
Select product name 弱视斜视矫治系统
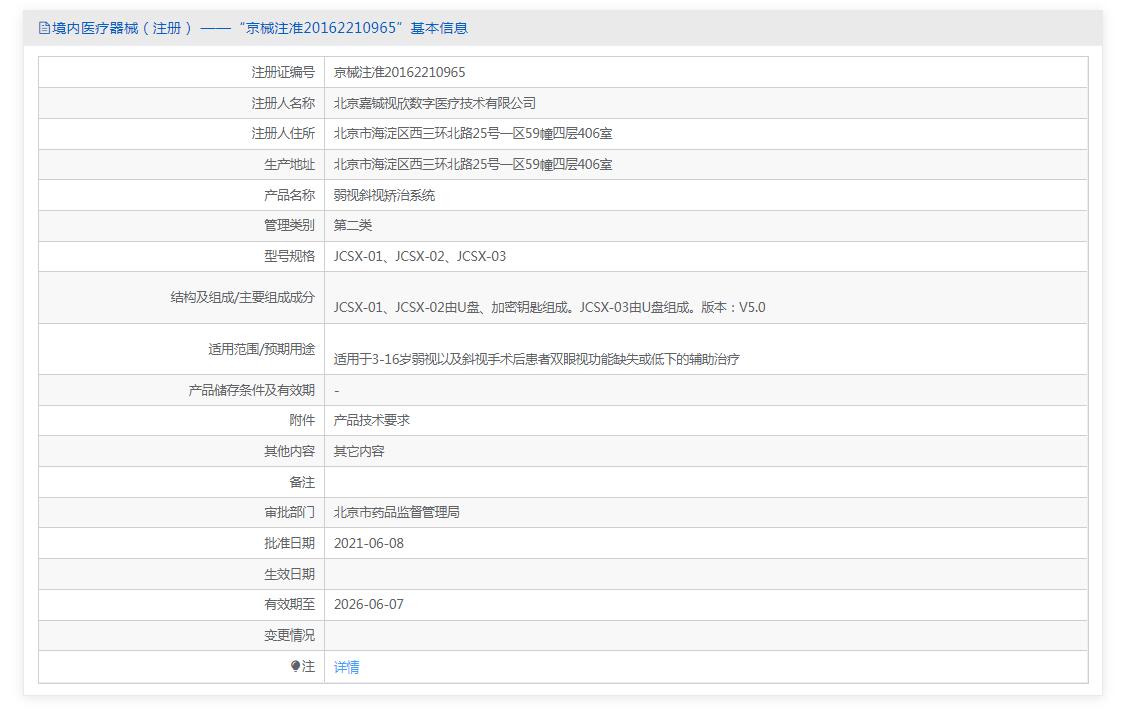tap(384, 195)
